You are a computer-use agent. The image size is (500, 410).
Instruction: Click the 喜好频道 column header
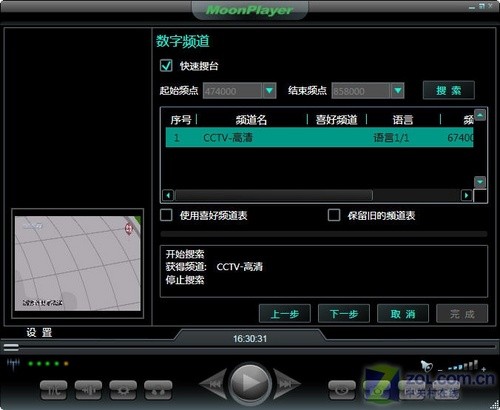(336, 120)
